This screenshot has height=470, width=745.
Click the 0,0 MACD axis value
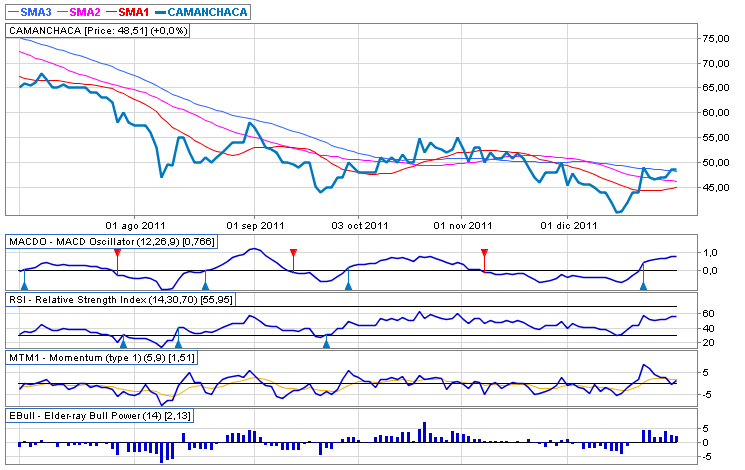pyautogui.click(x=710, y=270)
